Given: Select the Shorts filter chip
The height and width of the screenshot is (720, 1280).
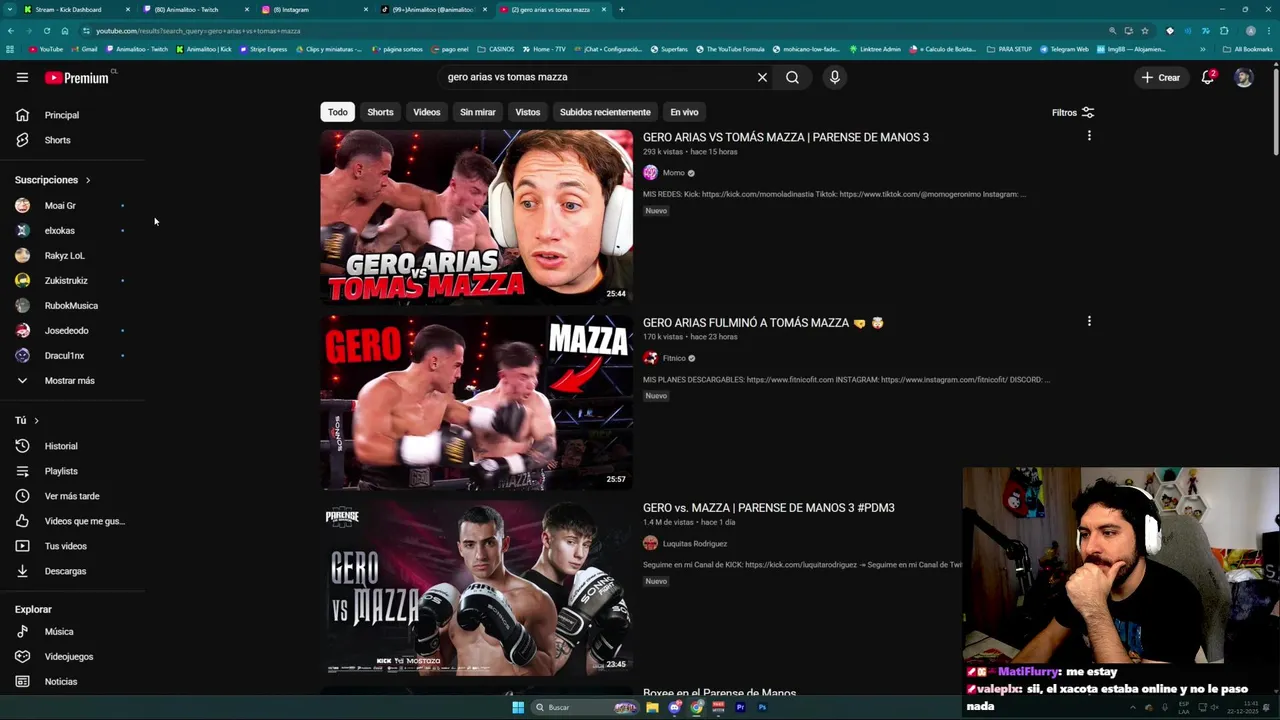Looking at the screenshot, I should (x=380, y=112).
